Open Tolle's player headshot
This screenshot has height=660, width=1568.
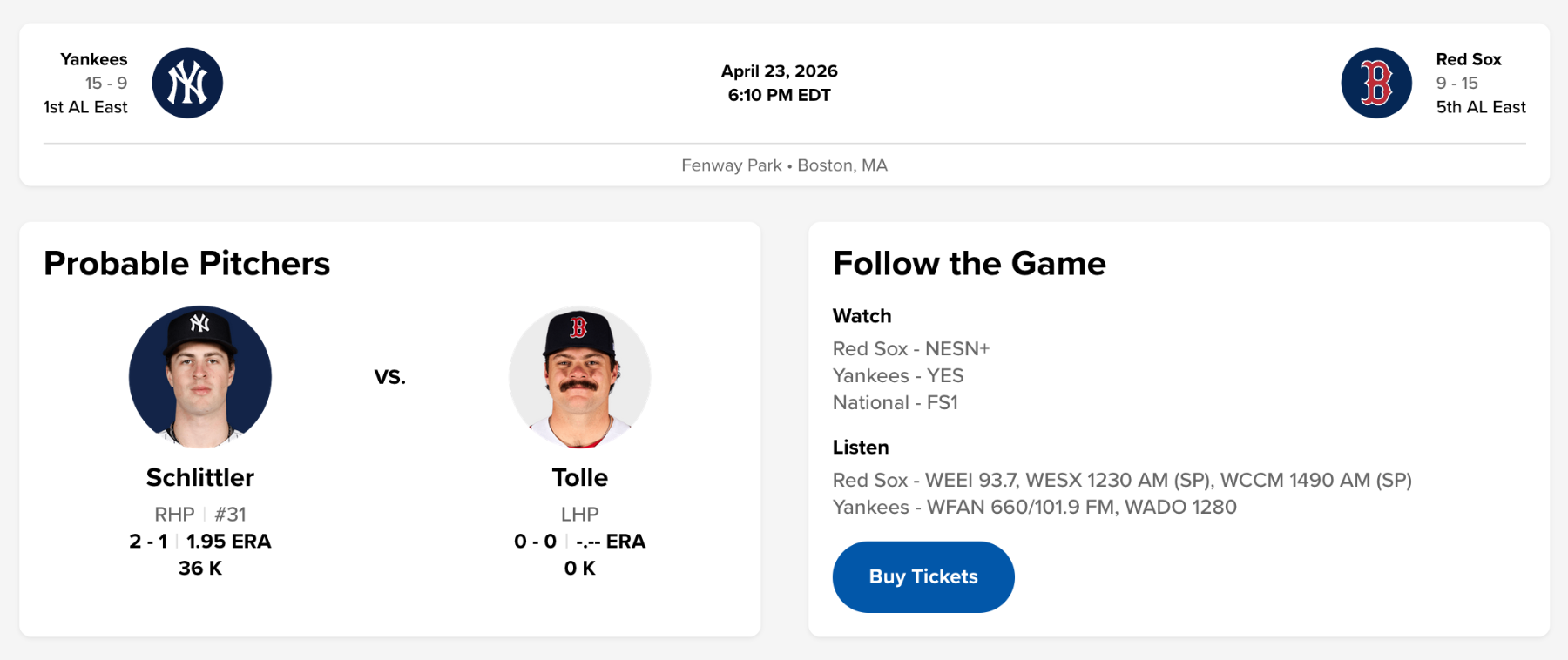coord(579,376)
